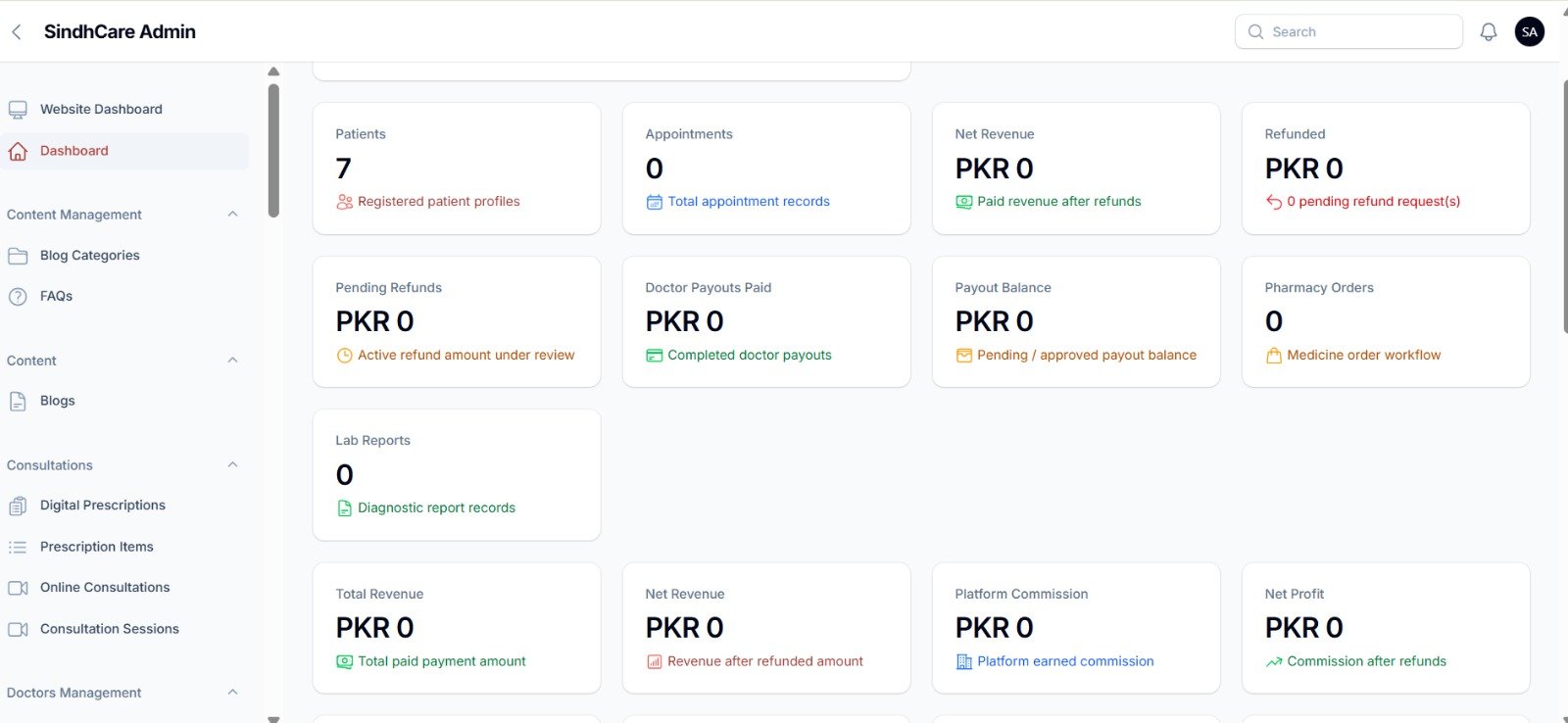
Task: Collapse the Doctors Management section
Action: [232, 693]
